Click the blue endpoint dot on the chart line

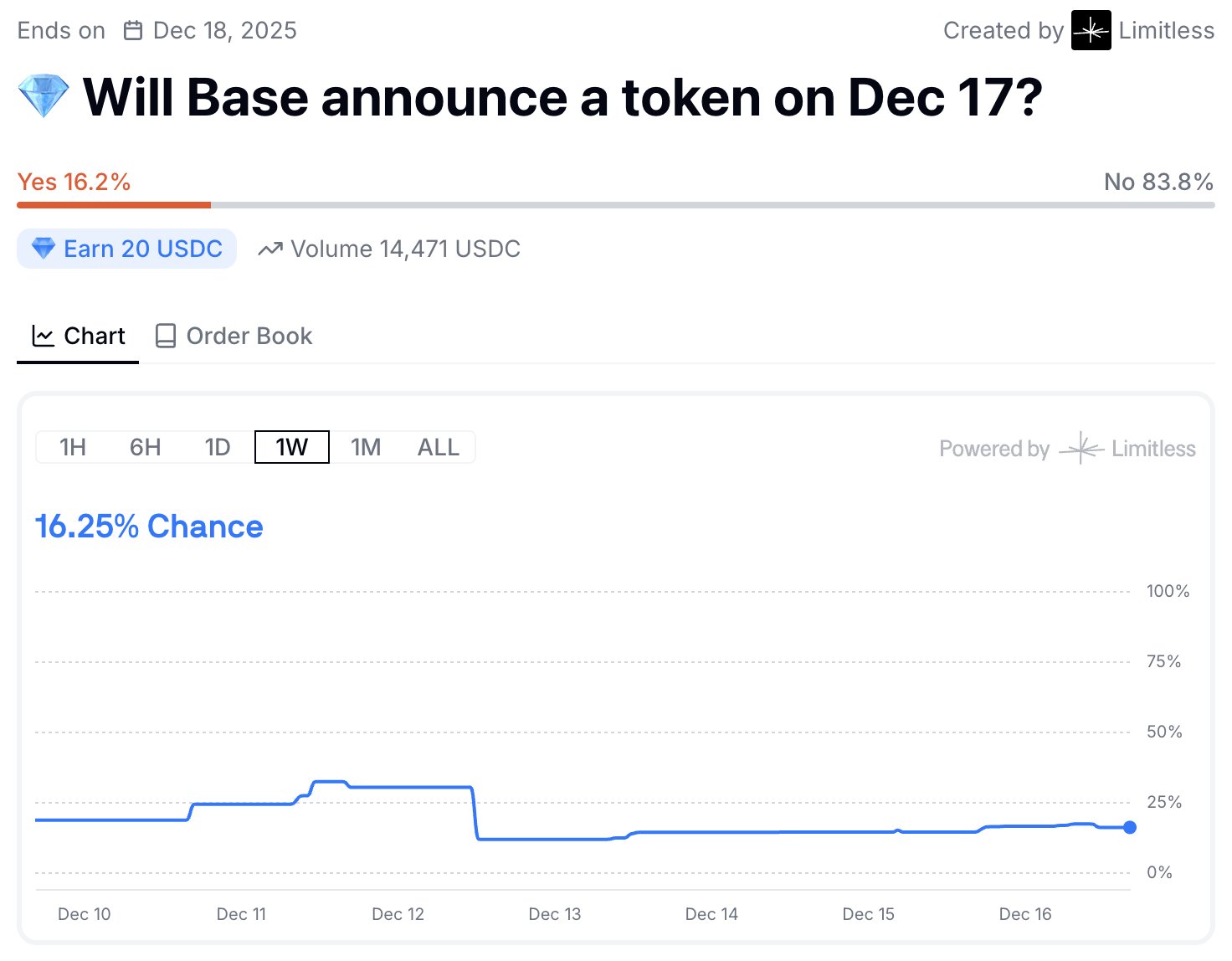coord(1130,827)
